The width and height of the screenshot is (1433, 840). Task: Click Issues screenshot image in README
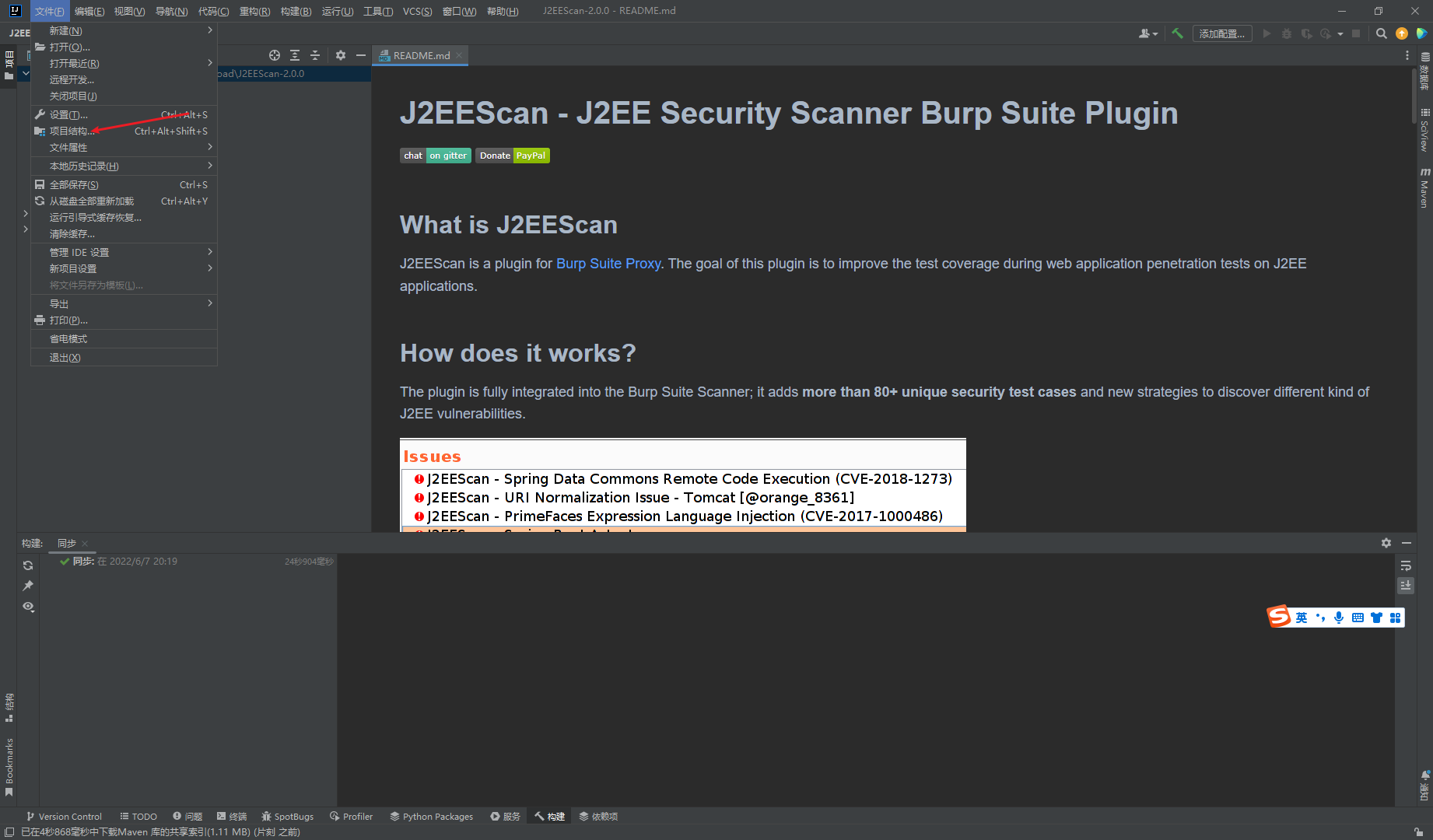point(683,485)
